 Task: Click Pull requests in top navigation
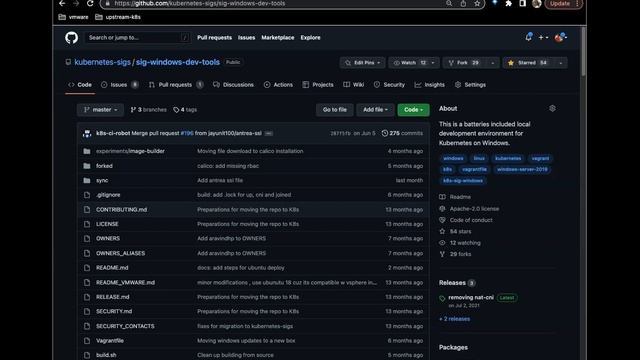coord(214,38)
